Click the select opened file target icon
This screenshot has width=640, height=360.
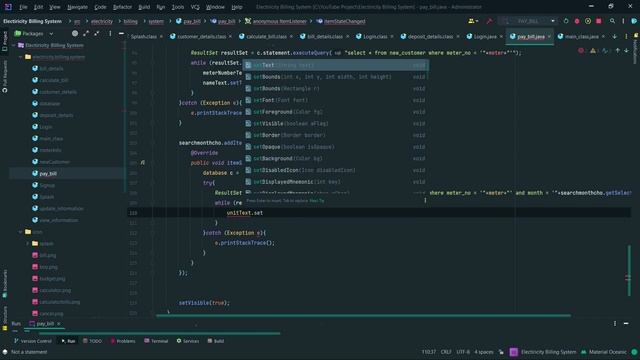pyautogui.click(x=75, y=33)
